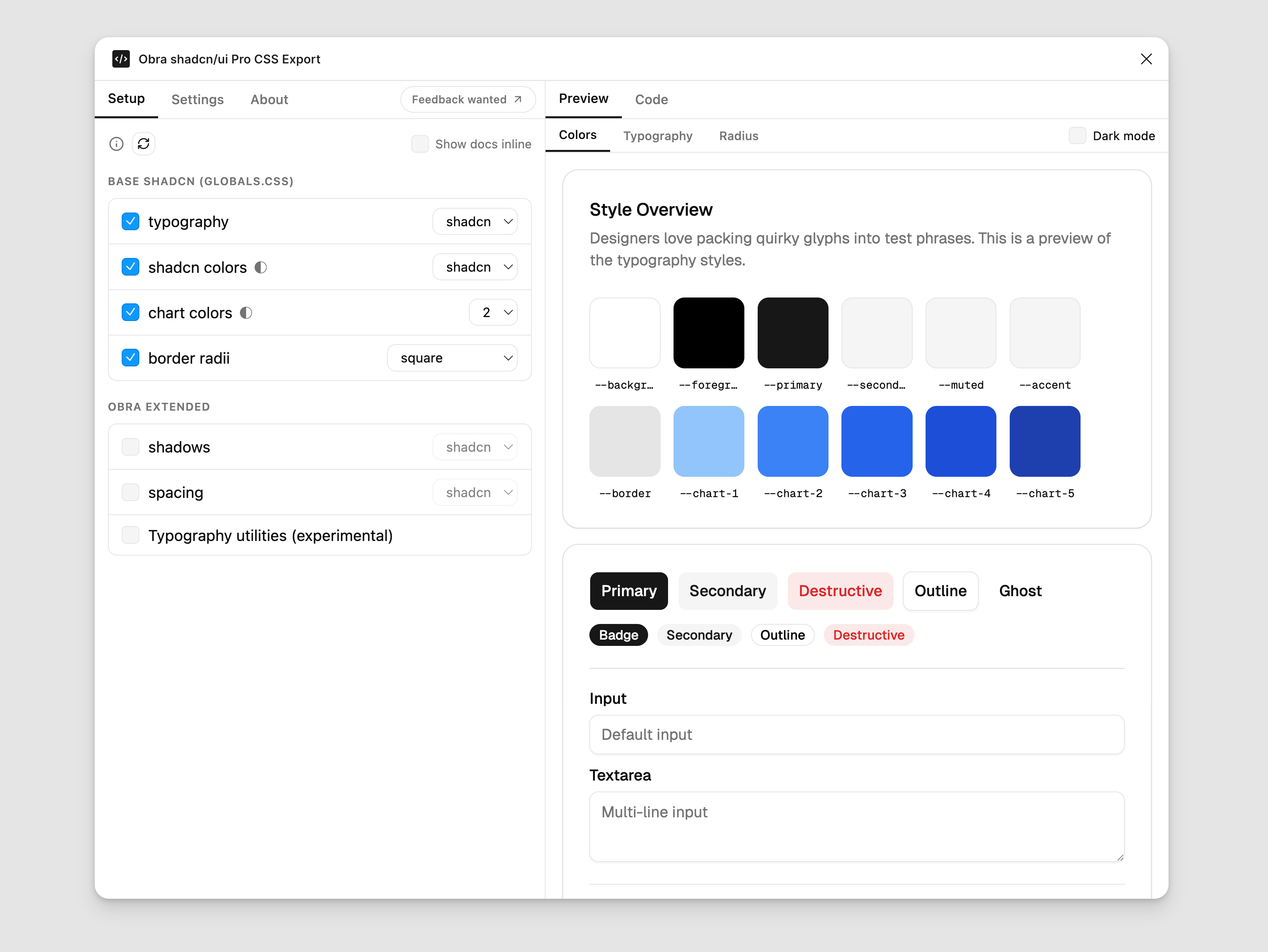
Task: Click the refresh arrows icon
Action: point(144,143)
